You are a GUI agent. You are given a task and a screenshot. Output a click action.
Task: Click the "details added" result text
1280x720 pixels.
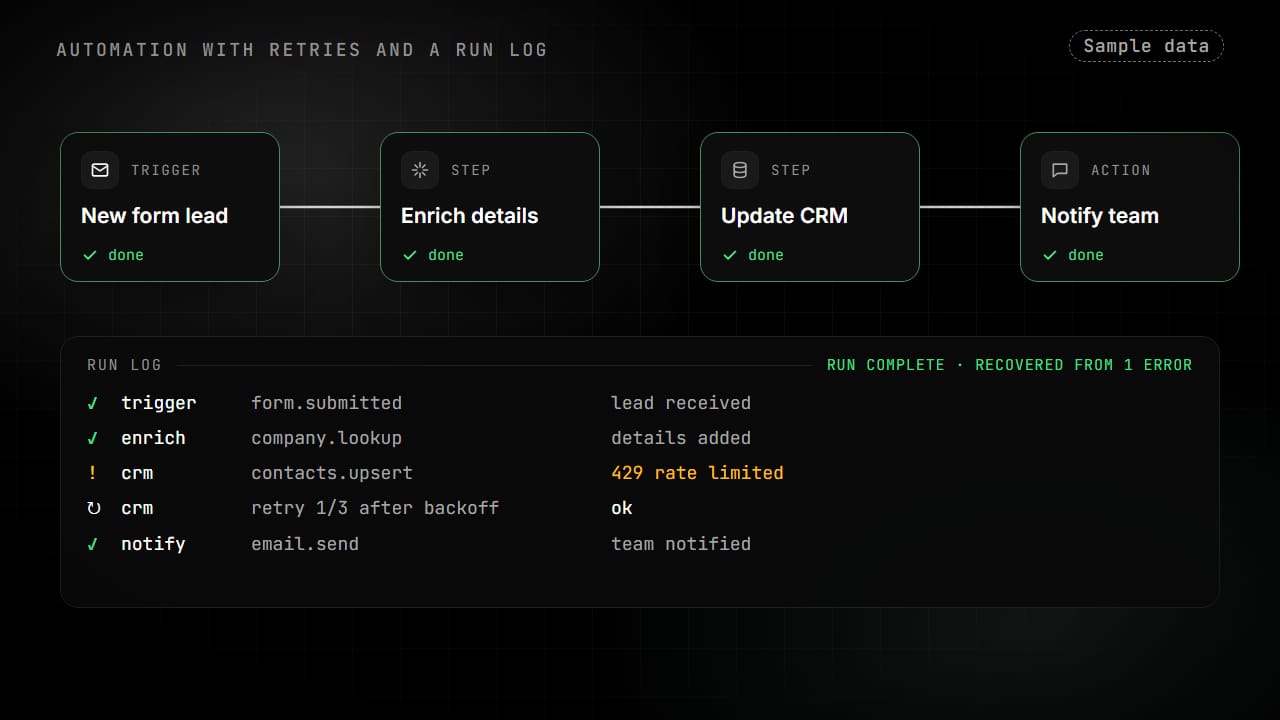681,438
